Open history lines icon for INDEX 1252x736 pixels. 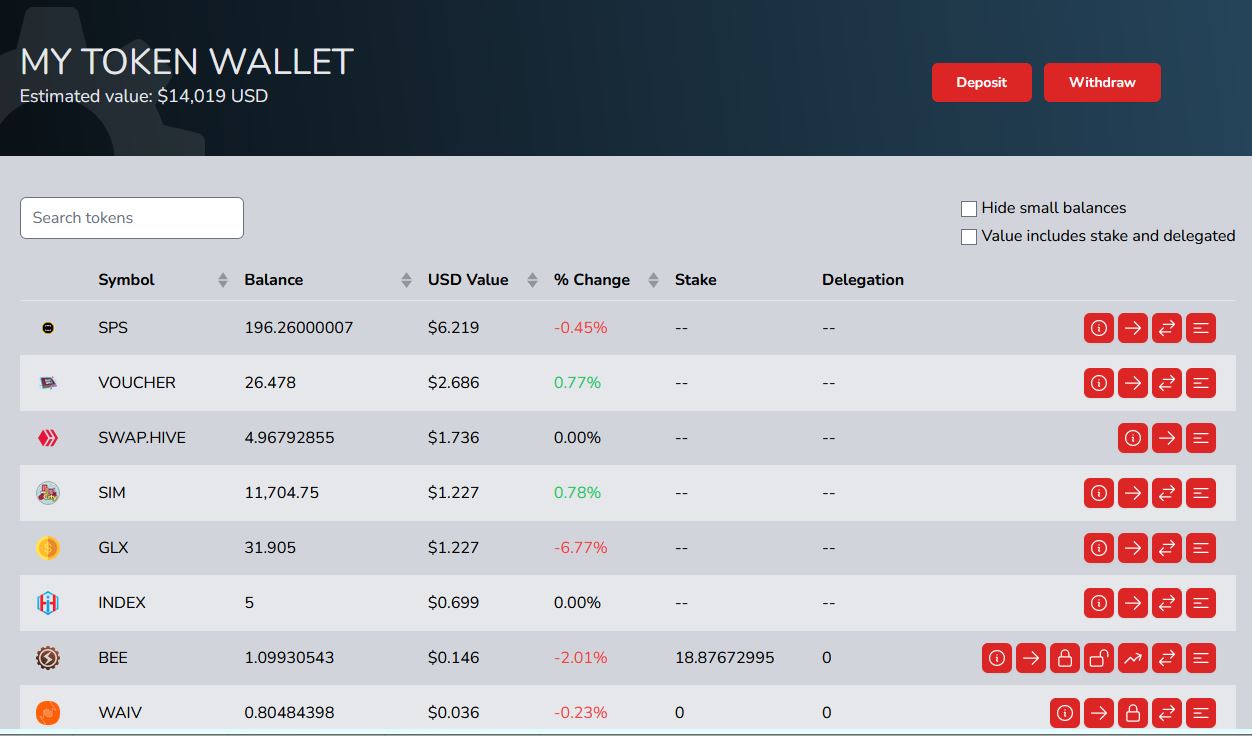(1201, 603)
